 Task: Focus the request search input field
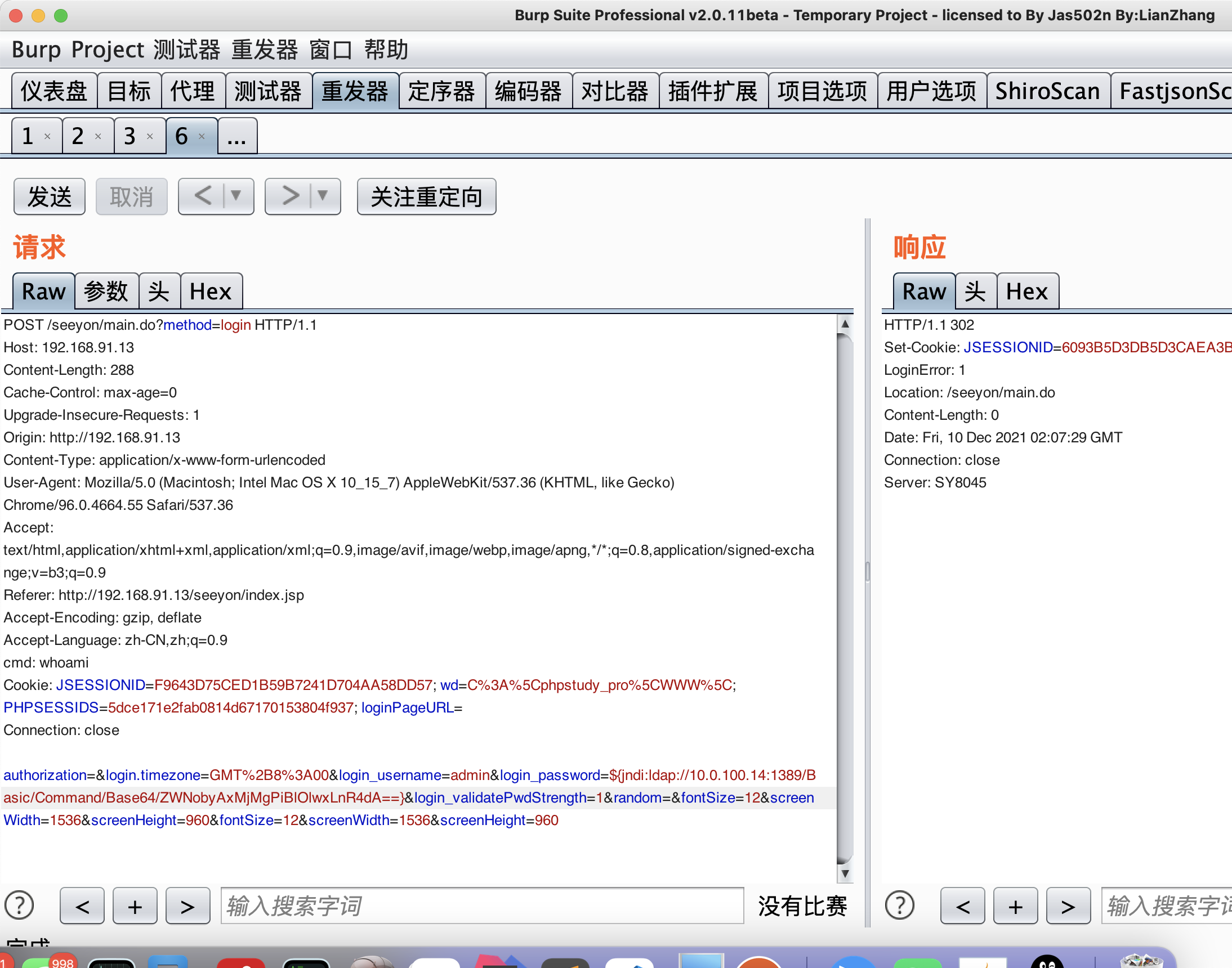point(482,906)
